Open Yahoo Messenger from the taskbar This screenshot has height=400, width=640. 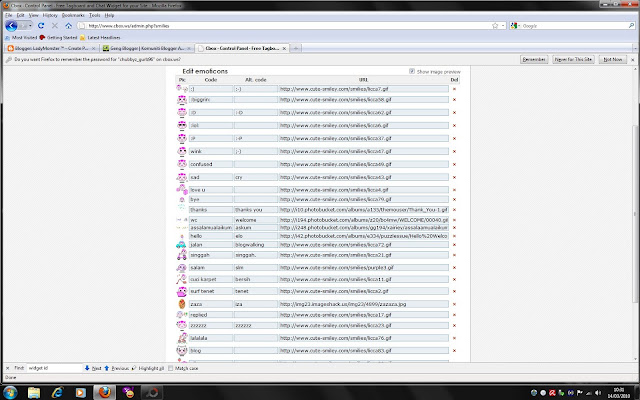(128, 393)
